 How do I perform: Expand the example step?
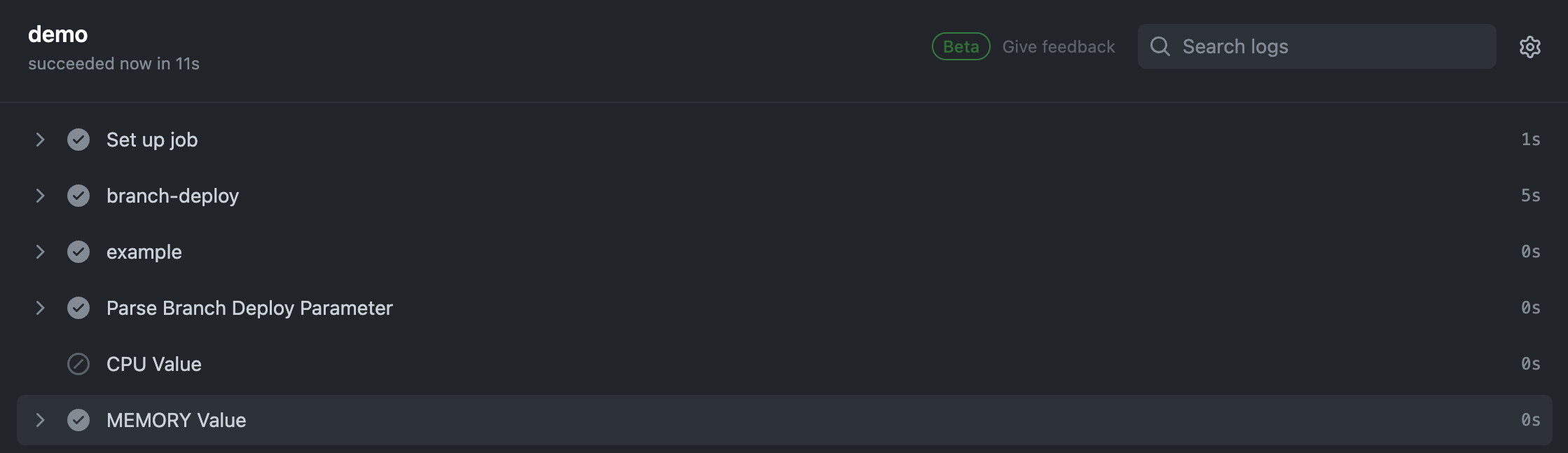click(x=40, y=252)
